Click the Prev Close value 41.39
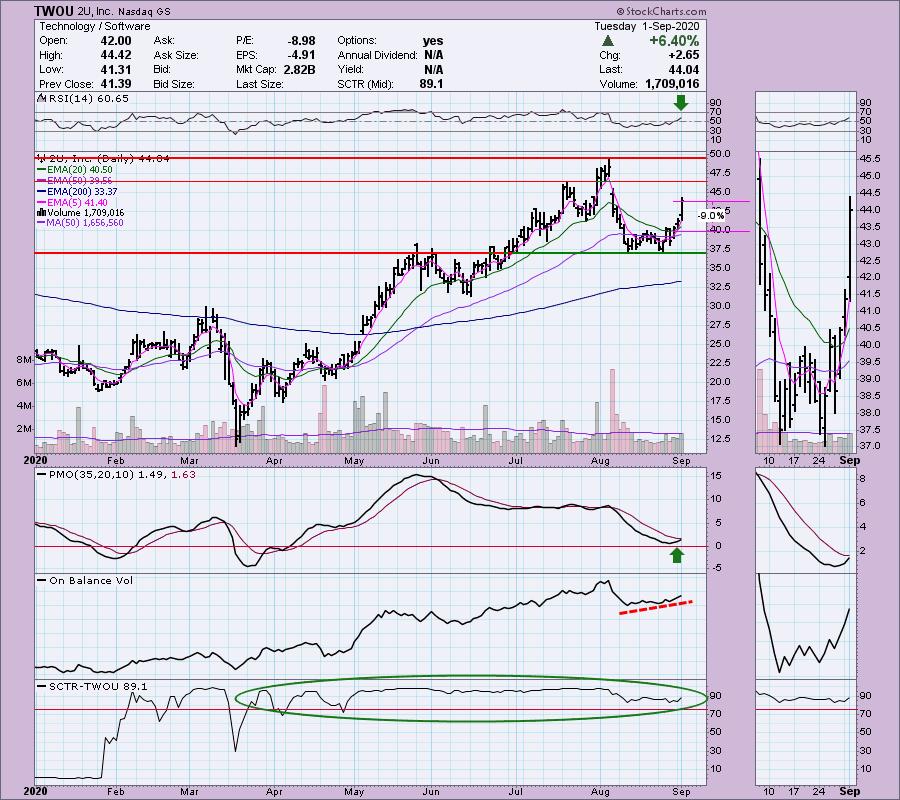 (x=116, y=84)
